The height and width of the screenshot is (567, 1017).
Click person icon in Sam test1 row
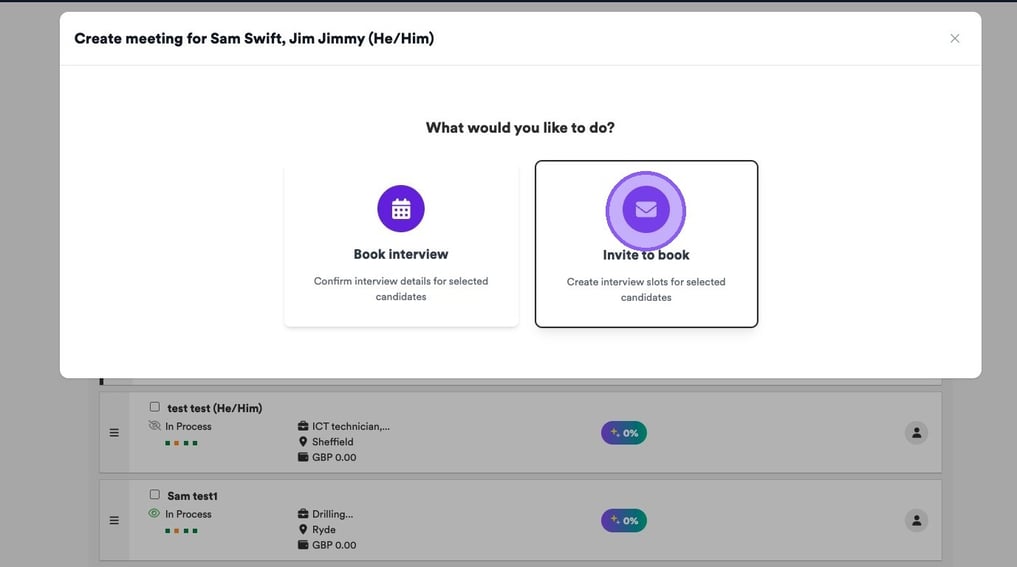[916, 521]
